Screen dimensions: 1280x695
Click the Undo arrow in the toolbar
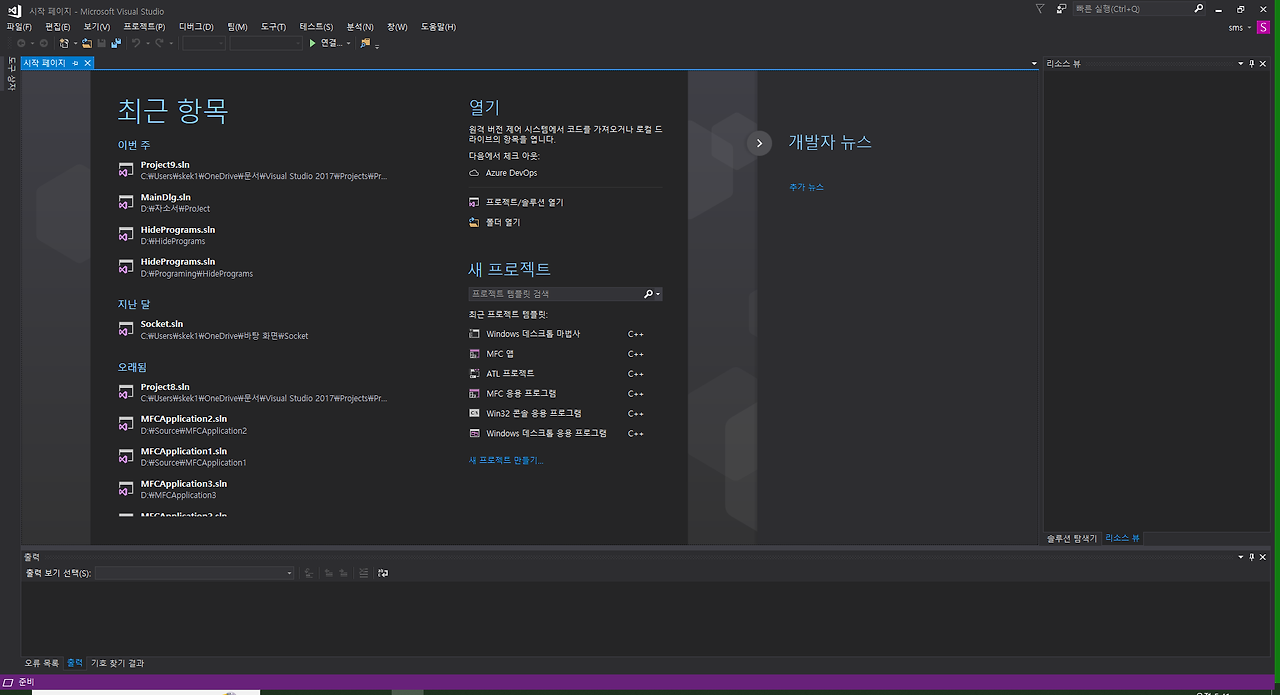coord(136,43)
